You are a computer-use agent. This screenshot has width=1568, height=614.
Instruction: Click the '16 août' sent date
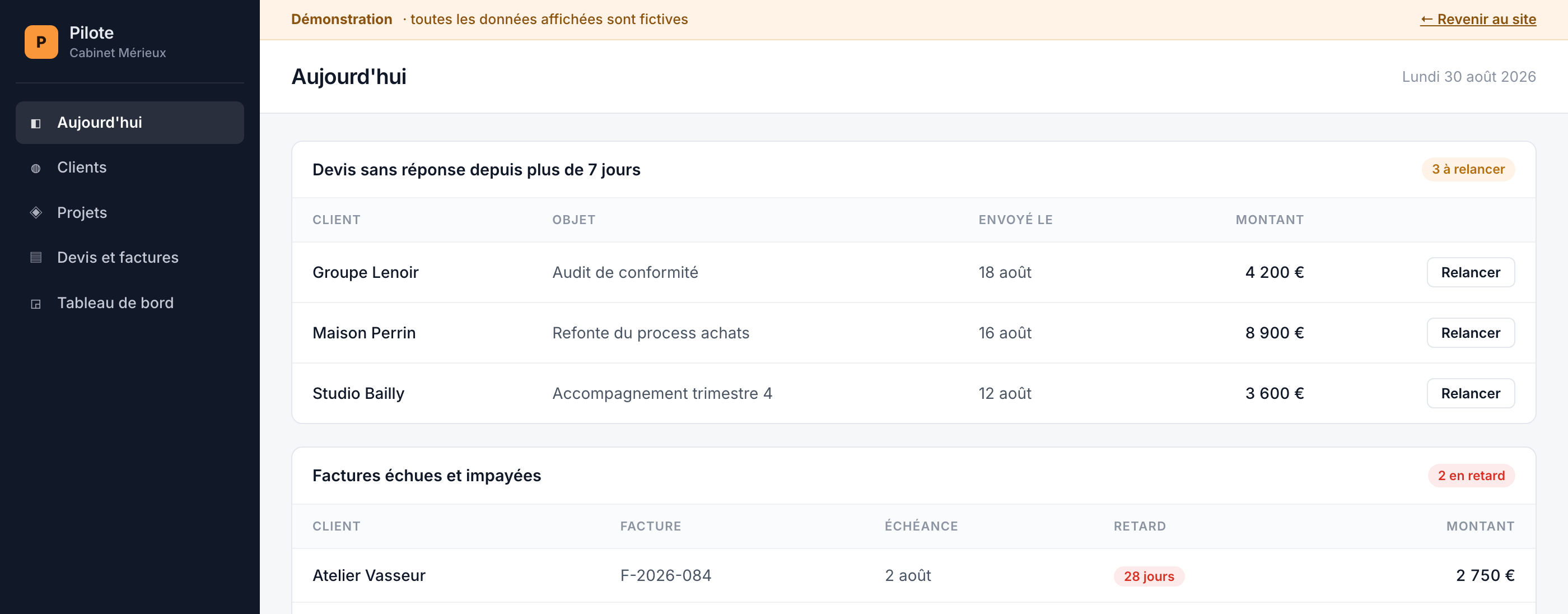1005,333
